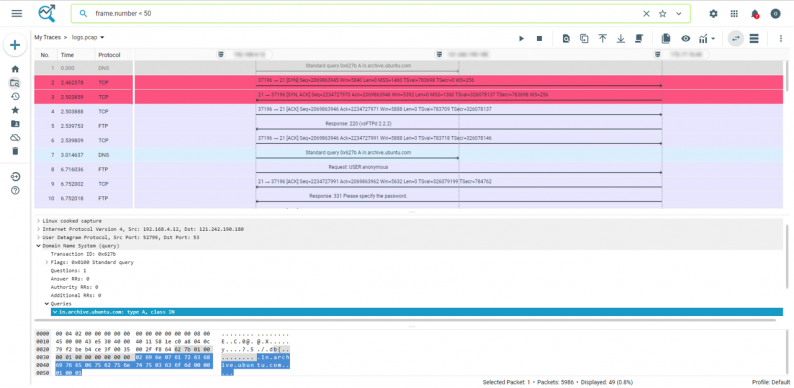The height and width of the screenshot is (388, 794).
Task: Collapse the Queries node
Action: (47, 304)
